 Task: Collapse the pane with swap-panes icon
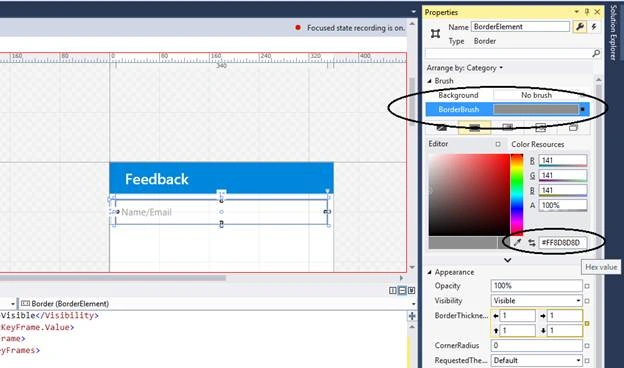pos(411,291)
